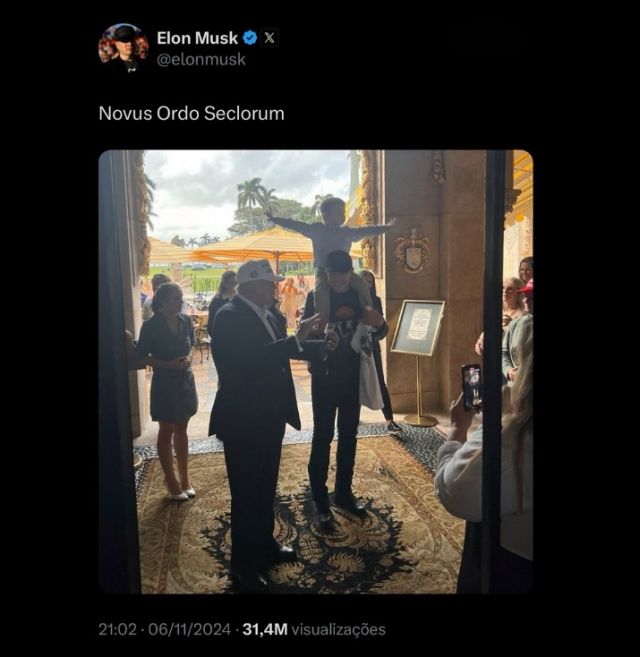Screen dimensions: 640x657
Task: Click the smartphone held up at right
Action: click(x=471, y=386)
